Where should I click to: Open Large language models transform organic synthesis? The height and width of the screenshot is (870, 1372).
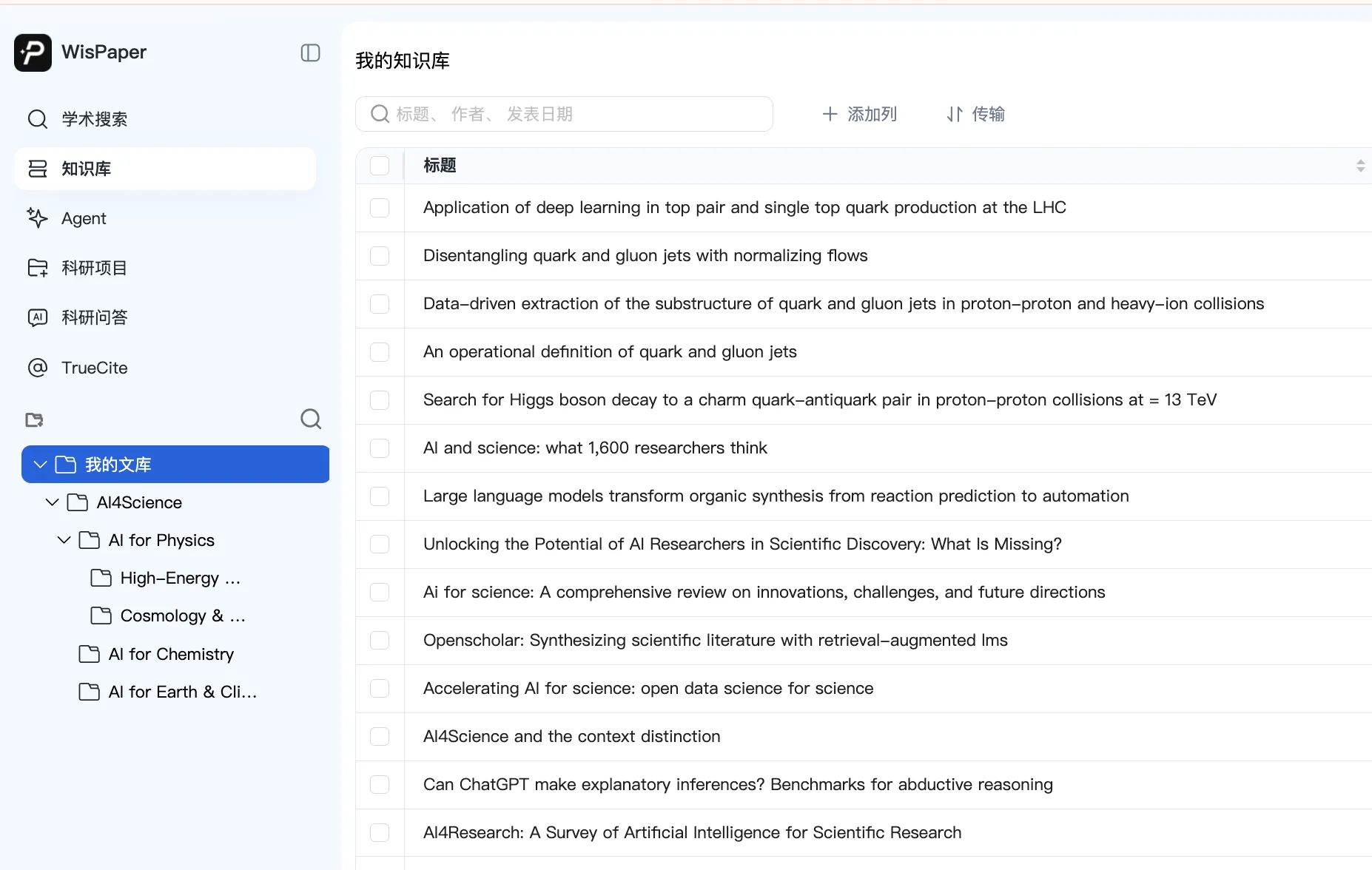[776, 496]
